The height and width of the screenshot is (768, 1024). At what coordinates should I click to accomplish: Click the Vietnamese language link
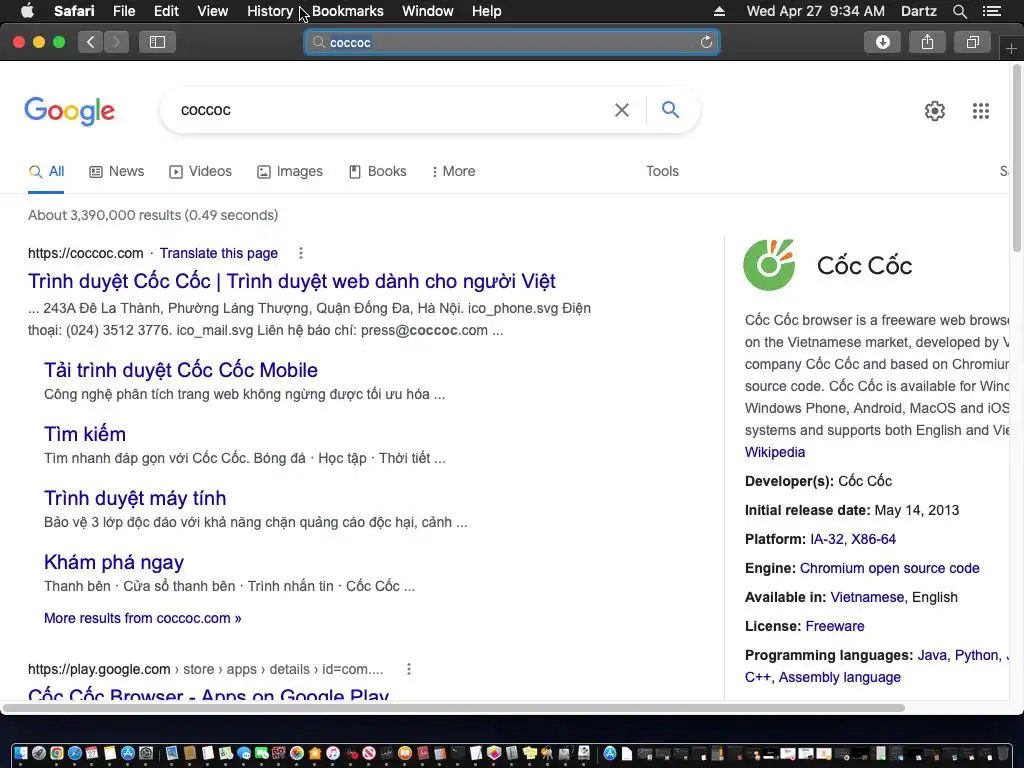tap(867, 598)
